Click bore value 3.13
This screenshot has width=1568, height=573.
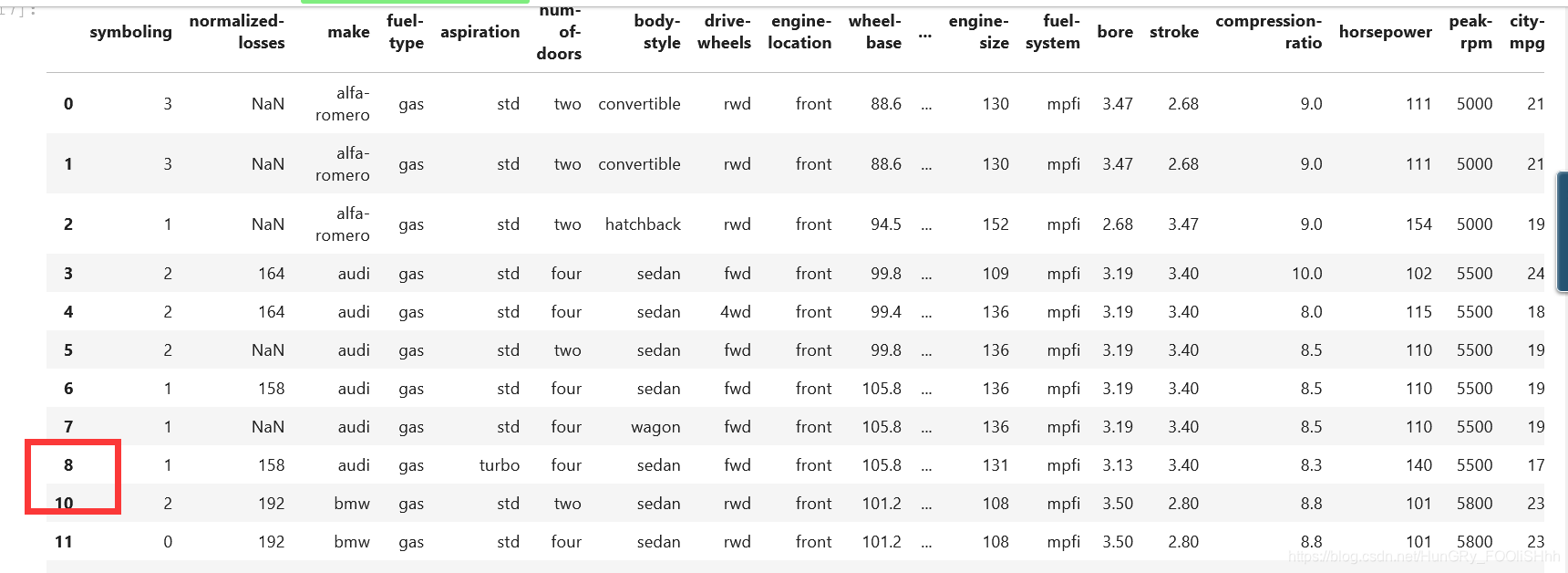[1118, 465]
